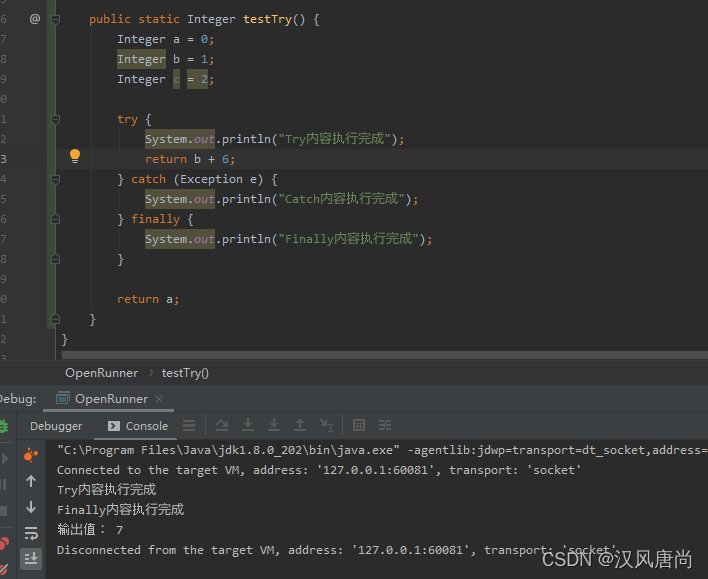Click highlighted Integer in 'Integer b = 1'
This screenshot has width=708, height=579.
click(141, 59)
